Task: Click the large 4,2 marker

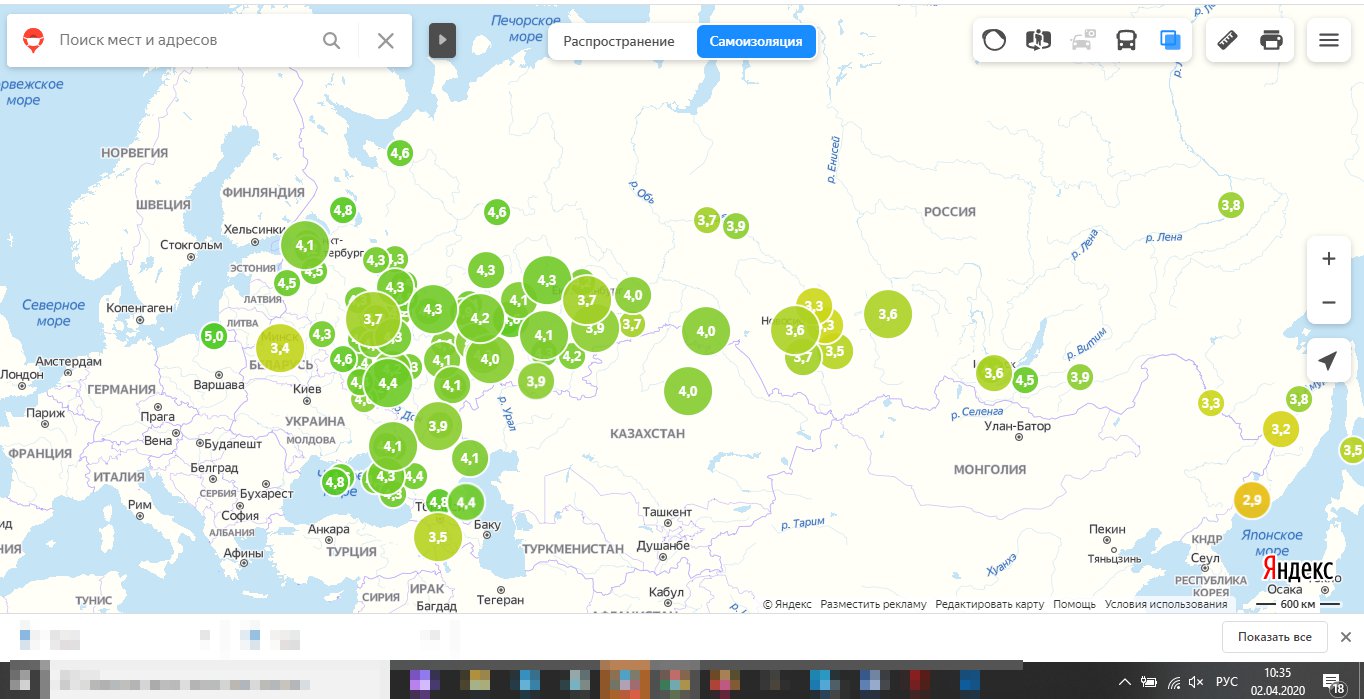Action: pos(480,318)
